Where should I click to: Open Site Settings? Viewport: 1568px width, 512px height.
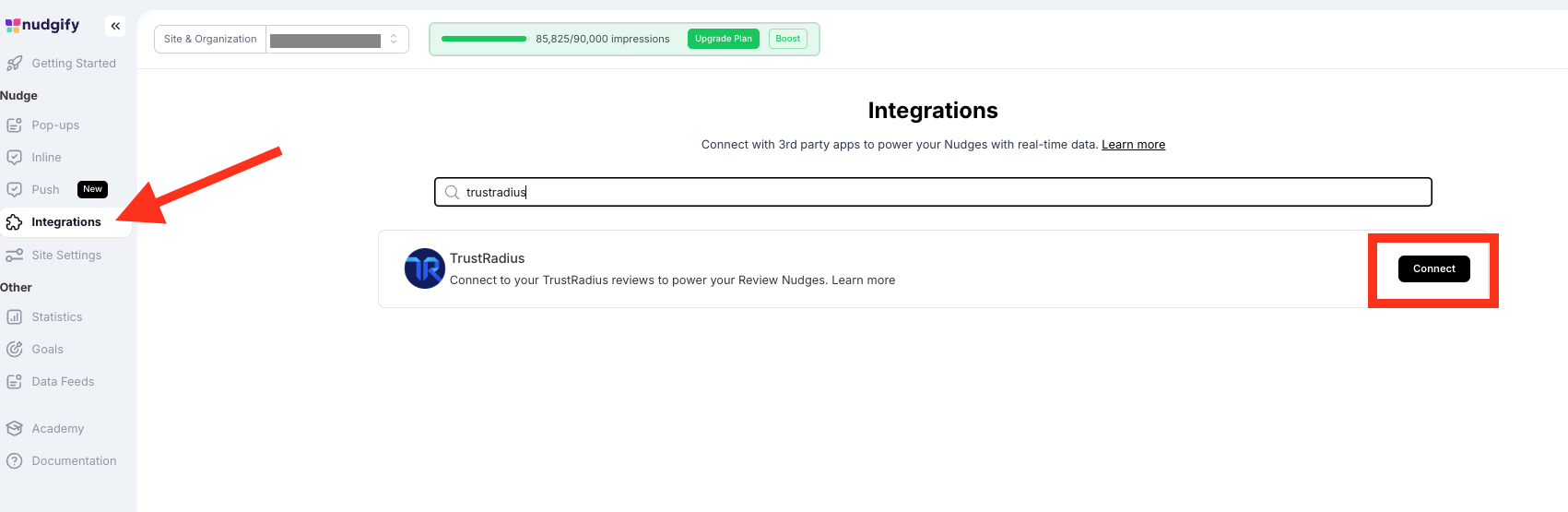66,256
